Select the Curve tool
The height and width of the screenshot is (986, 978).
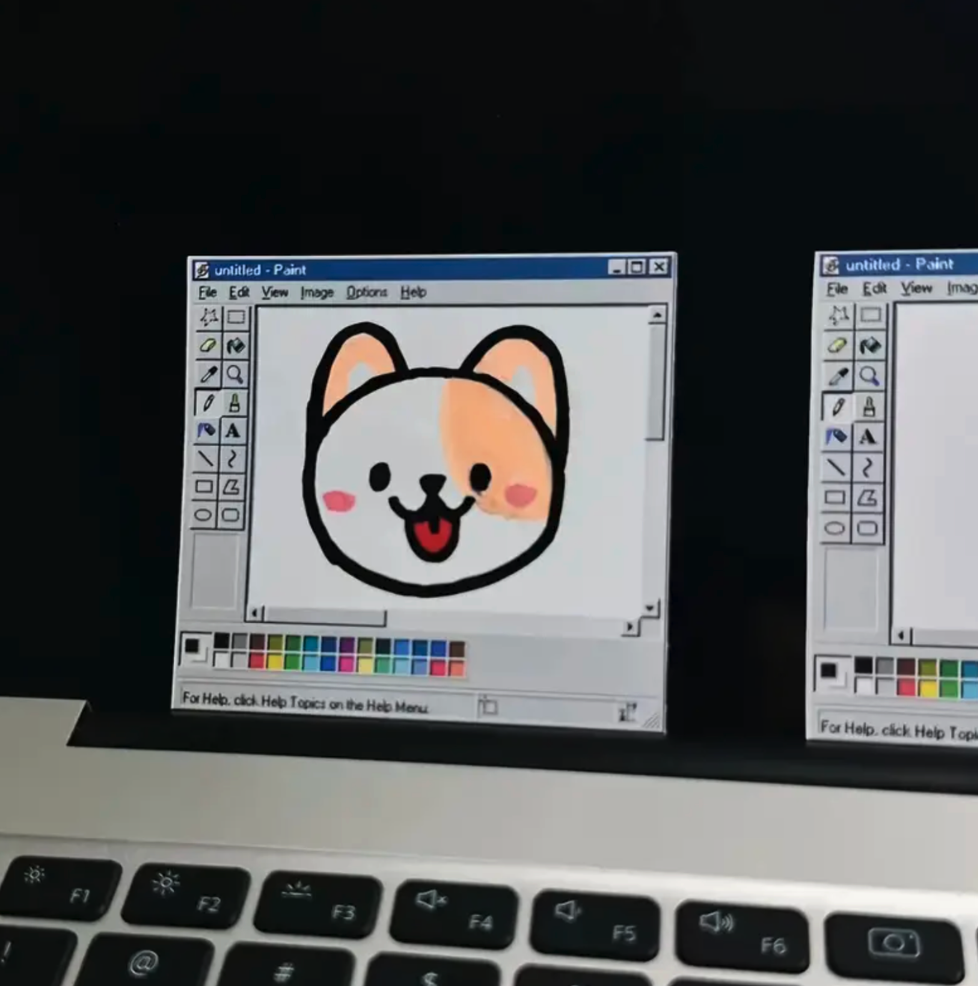click(233, 459)
